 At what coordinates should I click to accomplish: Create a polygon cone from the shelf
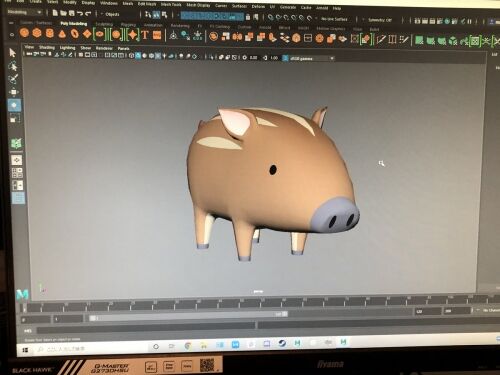[x=62, y=34]
